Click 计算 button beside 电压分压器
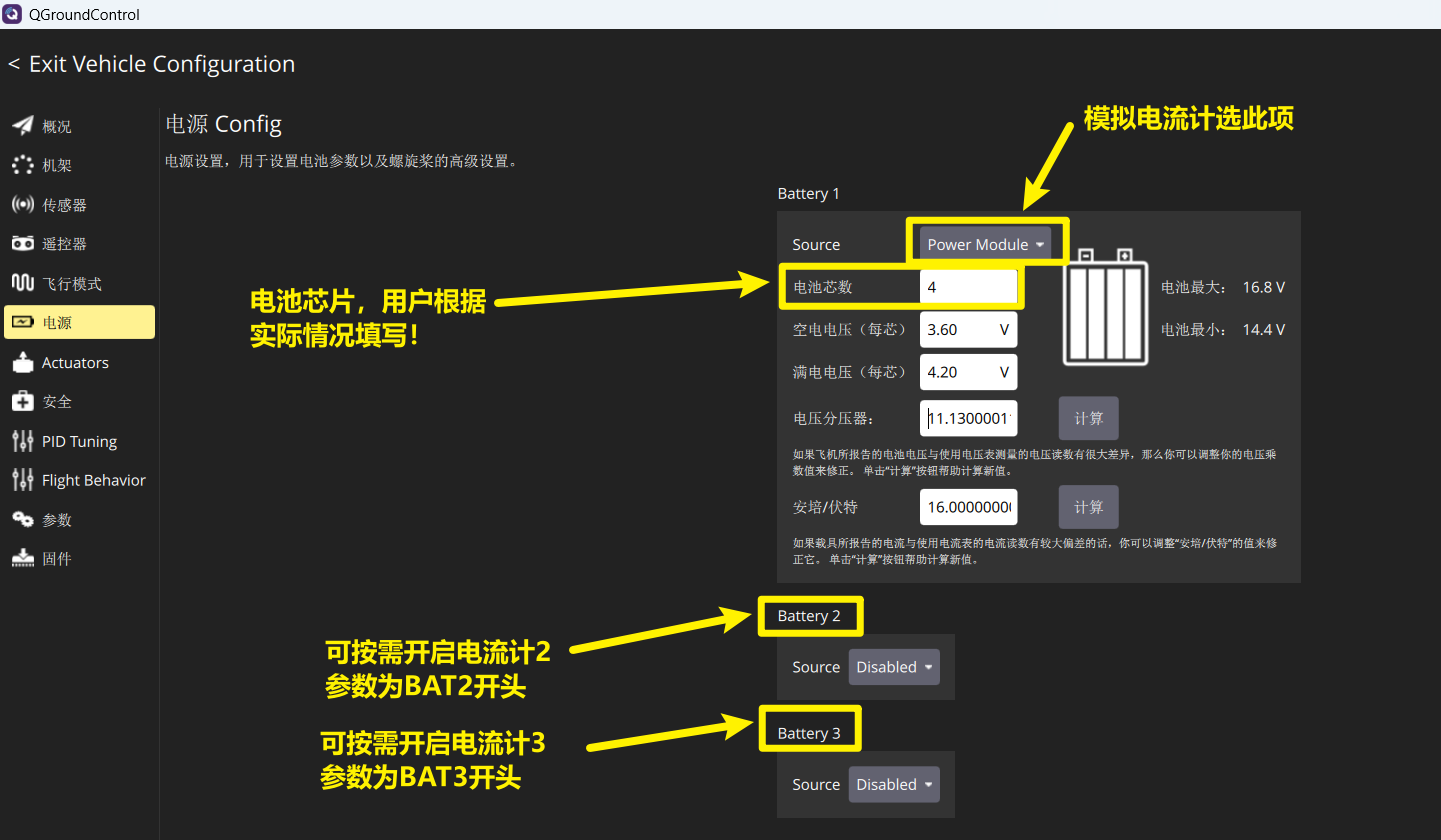Screen dimensions: 1441x840 (x=1088, y=419)
